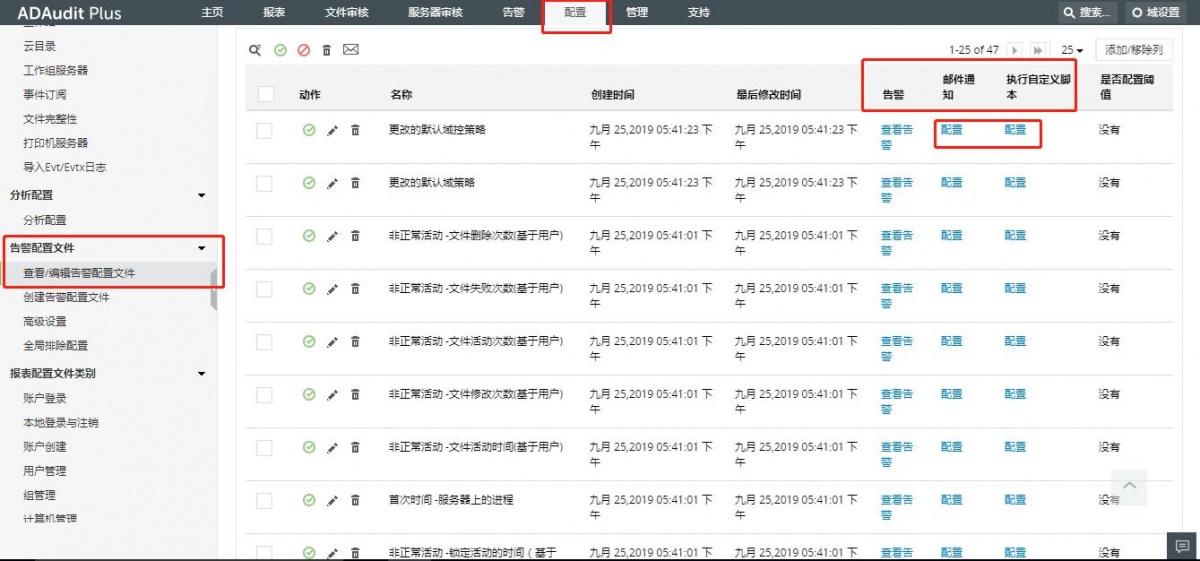Switch to the 报表 top tab
The image size is (1200, 561).
click(x=273, y=12)
